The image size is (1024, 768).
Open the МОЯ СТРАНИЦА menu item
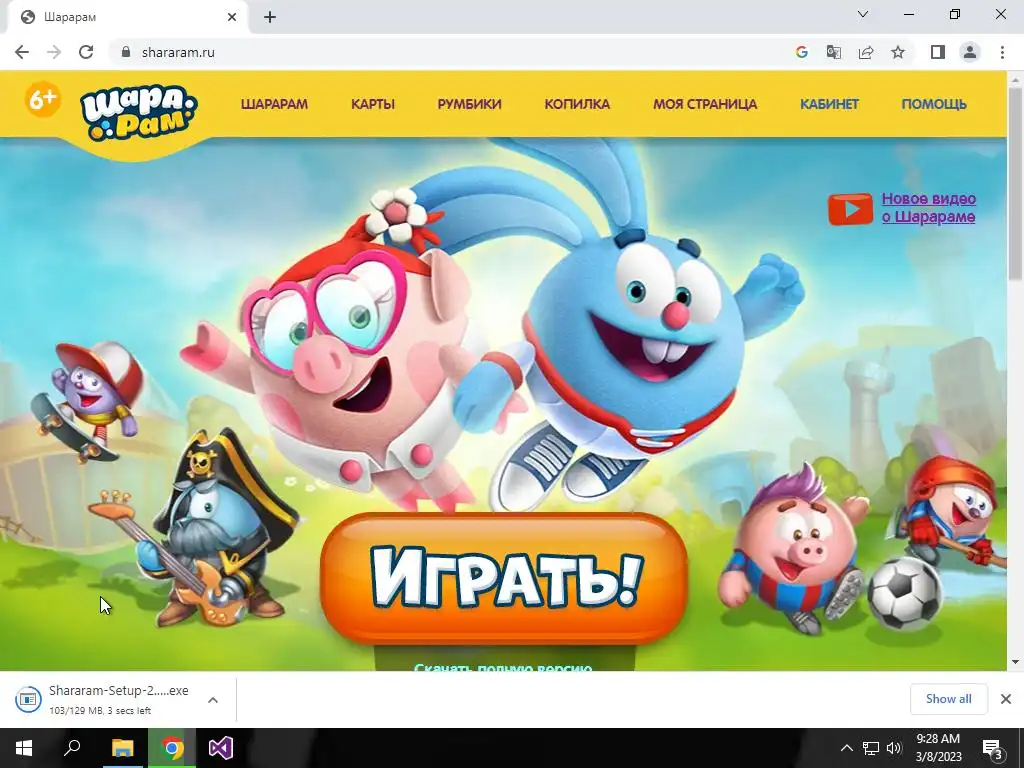705,104
